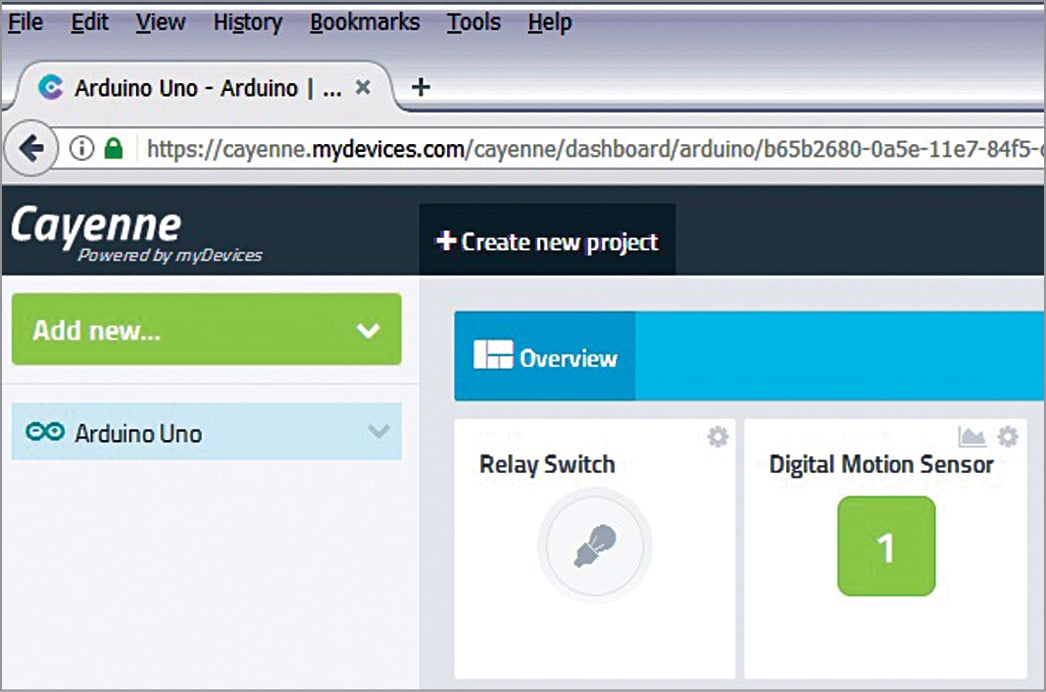Click the Cayenne logo
The height and width of the screenshot is (692, 1046).
tap(96, 230)
